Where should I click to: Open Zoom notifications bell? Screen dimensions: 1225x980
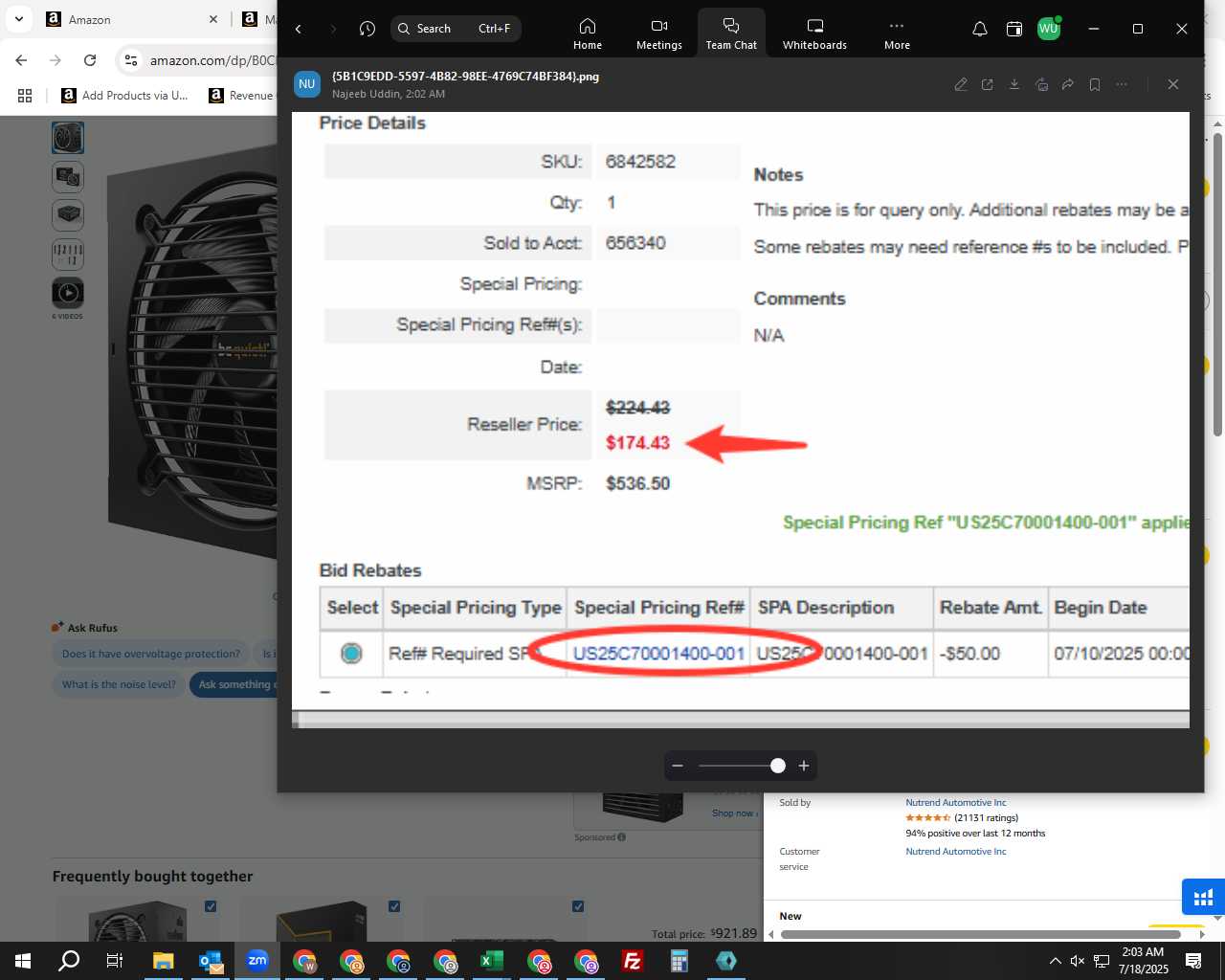click(x=980, y=29)
